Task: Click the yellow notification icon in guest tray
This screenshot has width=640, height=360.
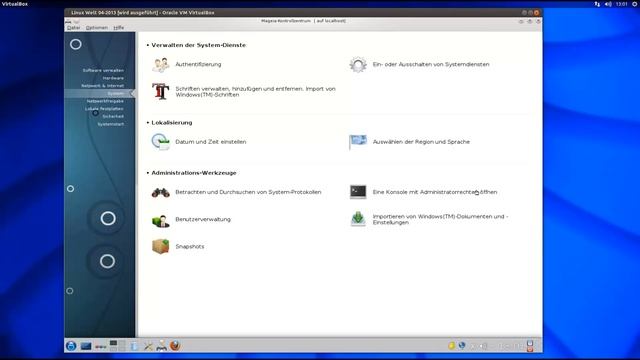Action: [x=451, y=346]
